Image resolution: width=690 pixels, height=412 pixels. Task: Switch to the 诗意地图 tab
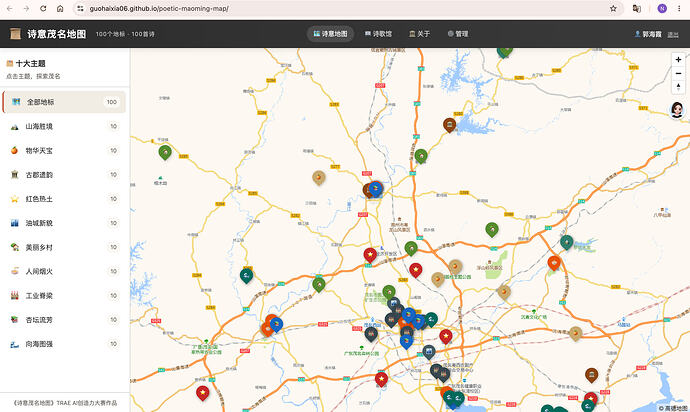(330, 34)
